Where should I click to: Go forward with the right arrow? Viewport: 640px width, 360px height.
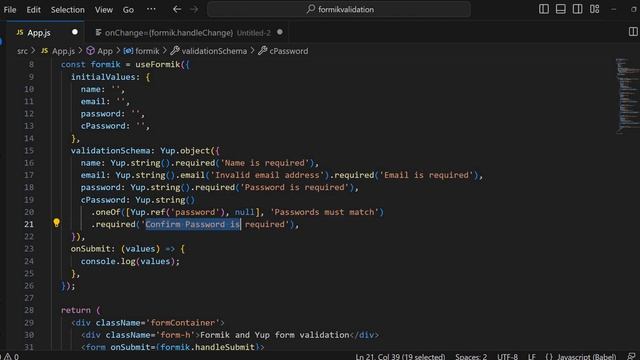(194, 9)
